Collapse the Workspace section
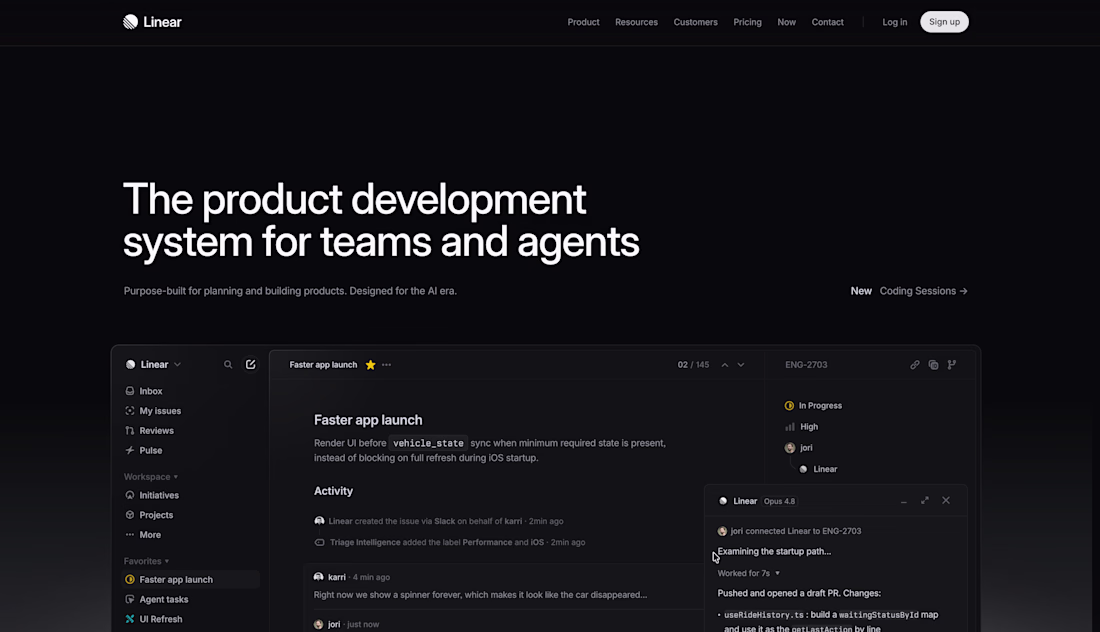Viewport: 1100px width, 632px height. pyautogui.click(x=151, y=477)
